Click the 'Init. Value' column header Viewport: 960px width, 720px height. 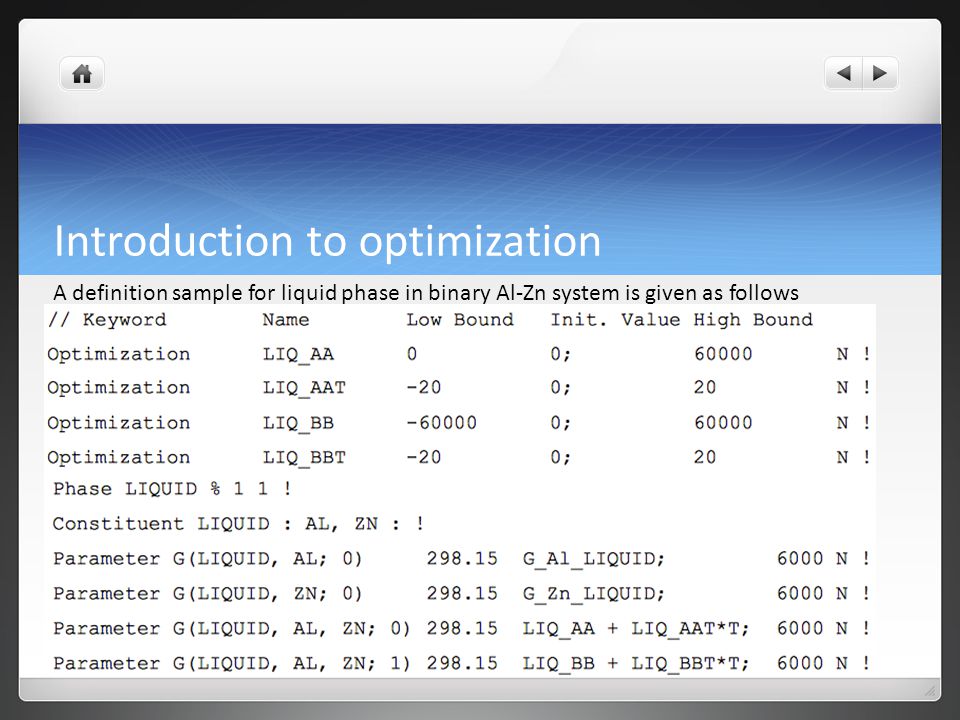tap(615, 320)
